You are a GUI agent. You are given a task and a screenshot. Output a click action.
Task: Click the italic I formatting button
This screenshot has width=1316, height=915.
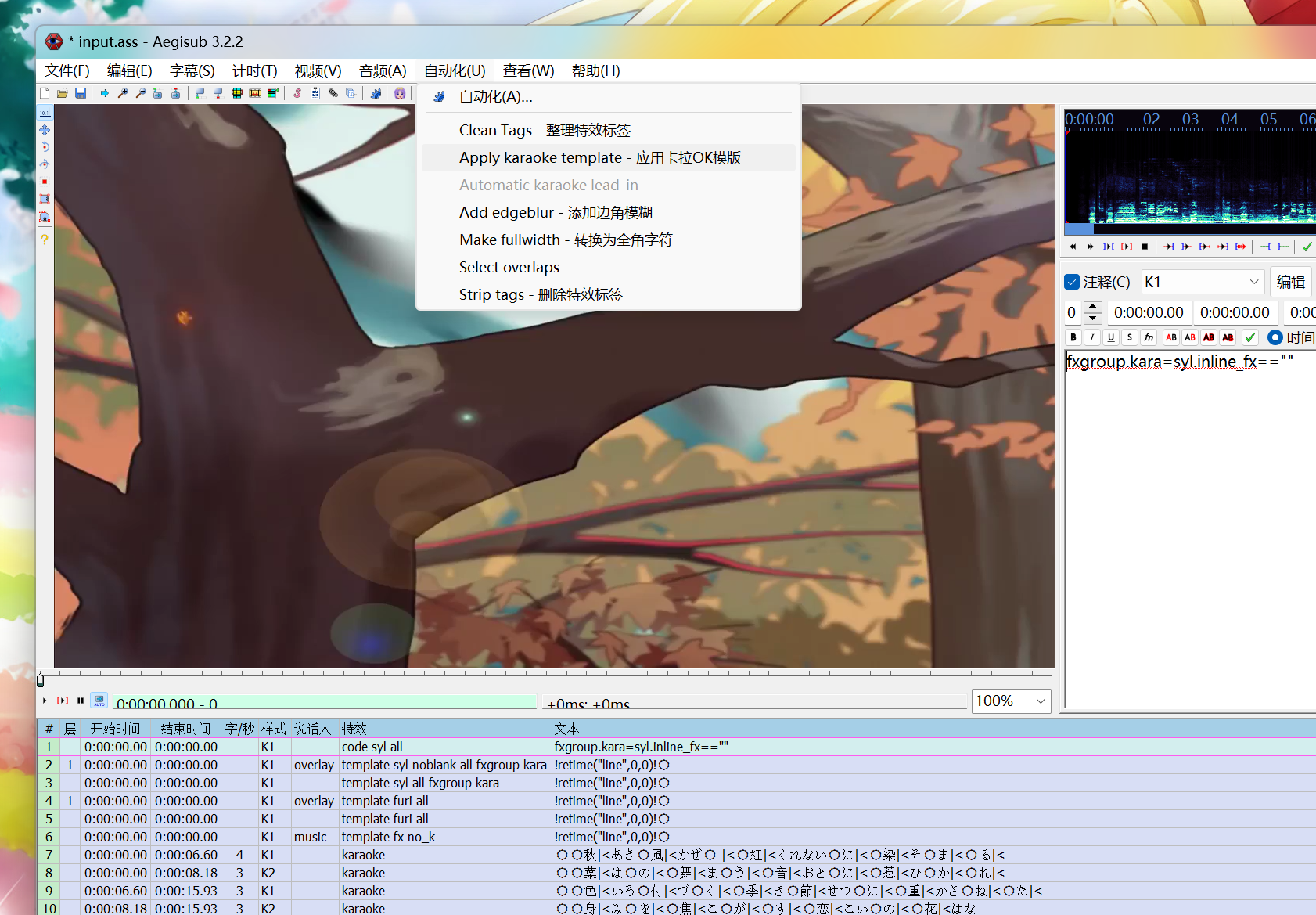(1092, 337)
